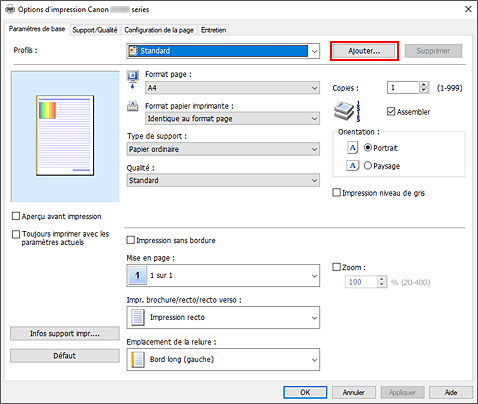Open the Emplacement de la reliure dropdown

coord(223,359)
